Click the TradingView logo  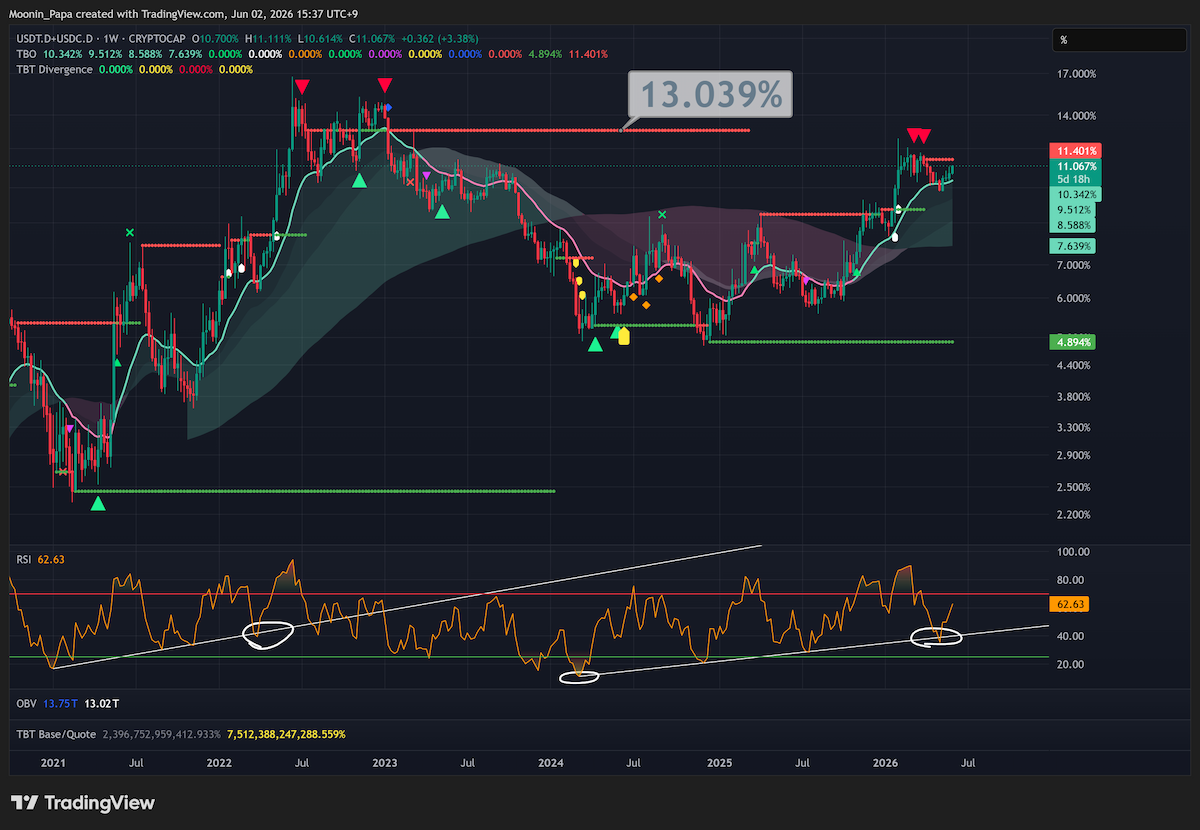[83, 803]
